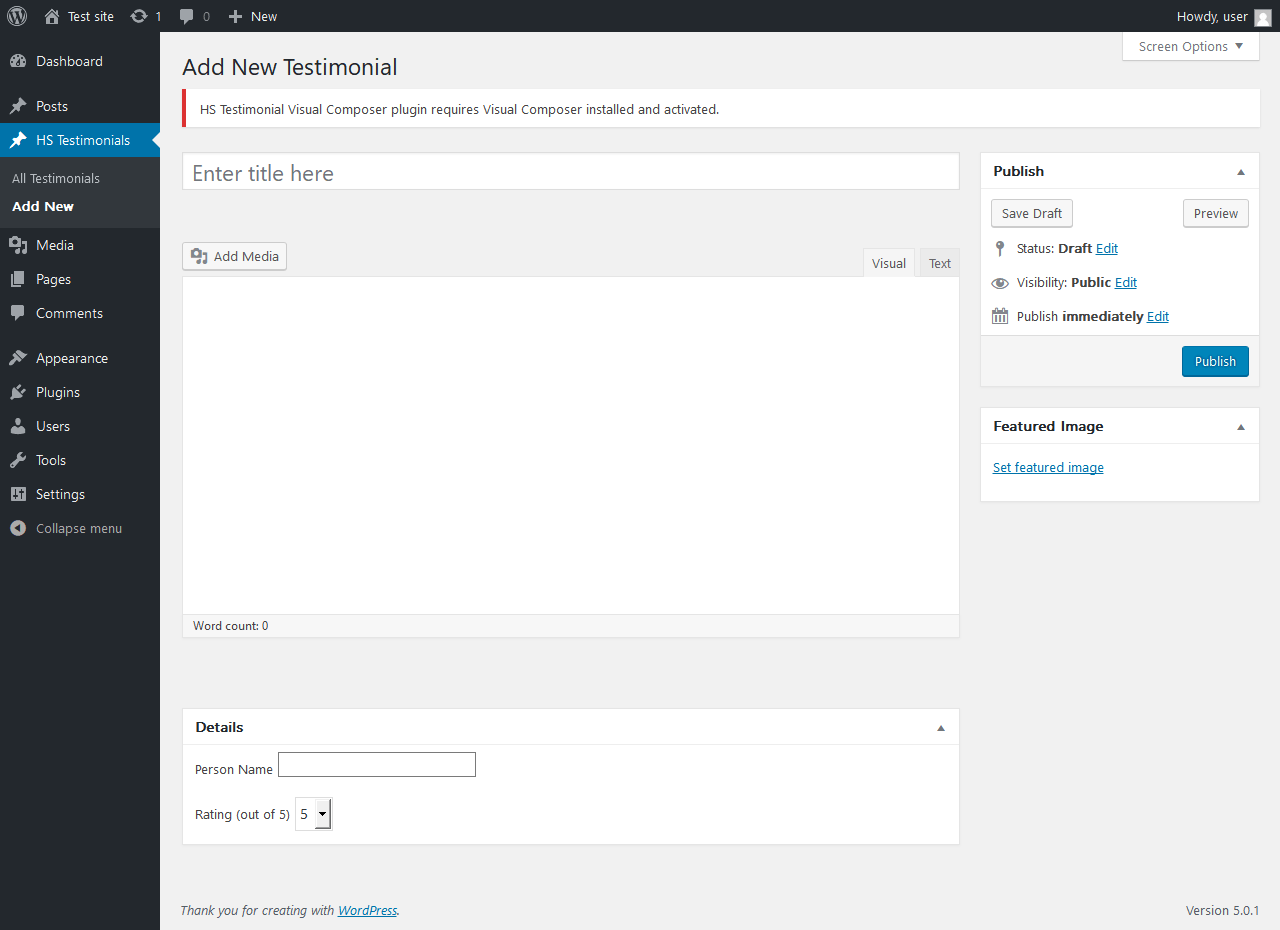
Task: Click the blue Publish button
Action: [x=1215, y=361]
